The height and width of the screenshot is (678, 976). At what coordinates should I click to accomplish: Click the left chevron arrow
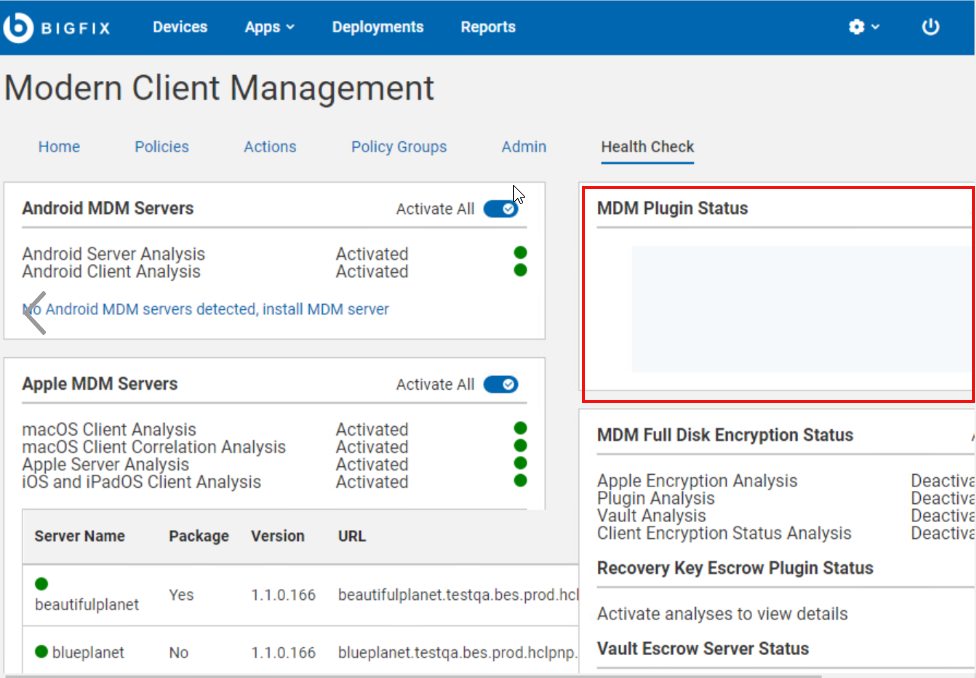pos(35,312)
